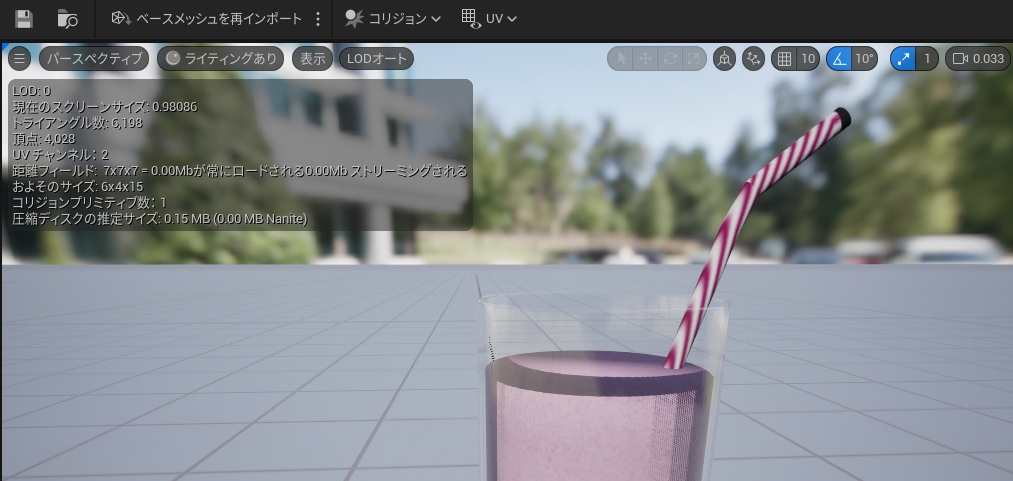Screen dimensions: 1013x481
Task: Open the 表示 show menu
Action: [313, 59]
